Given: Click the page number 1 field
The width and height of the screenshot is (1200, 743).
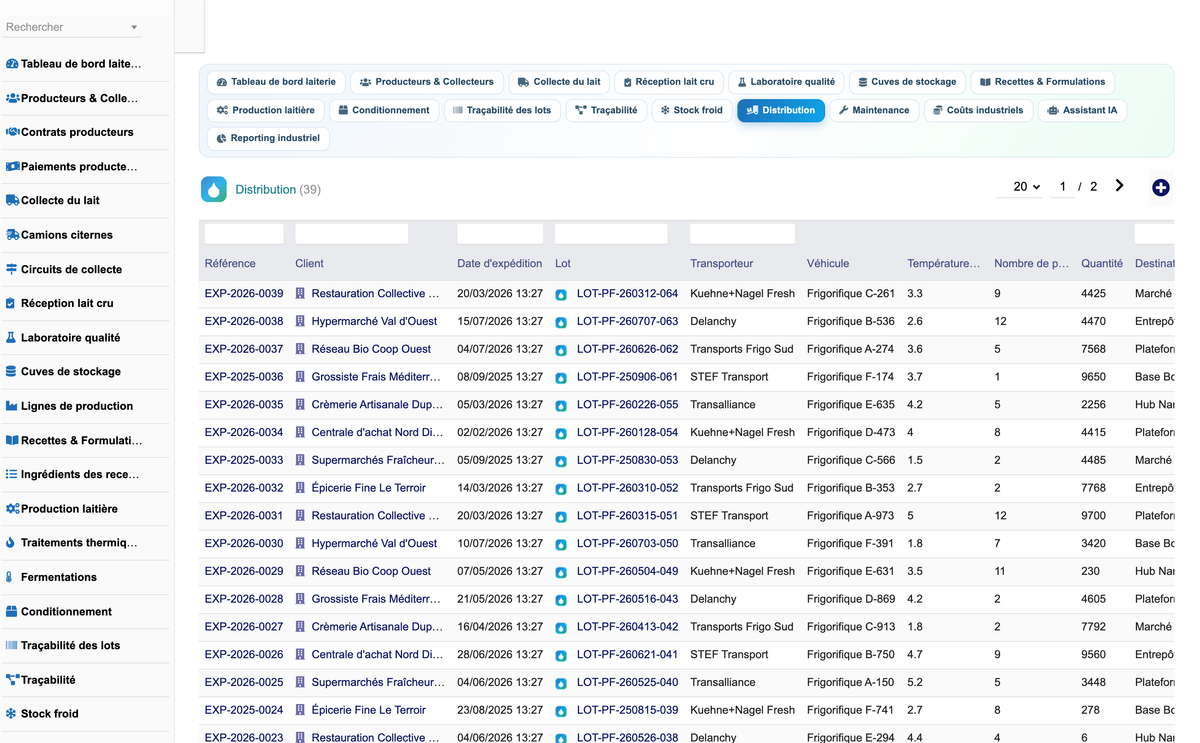Looking at the screenshot, I should pos(1062,186).
